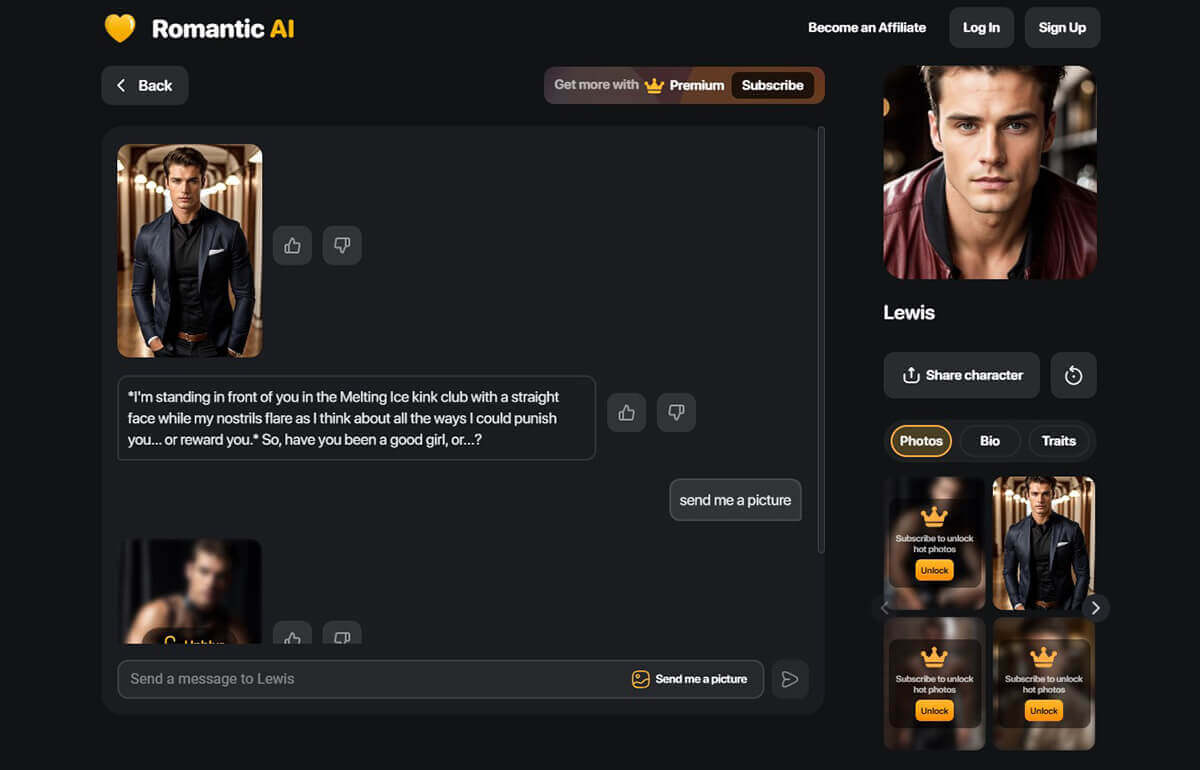Thumbs down the suited photo message
1200x770 pixels.
(x=342, y=245)
